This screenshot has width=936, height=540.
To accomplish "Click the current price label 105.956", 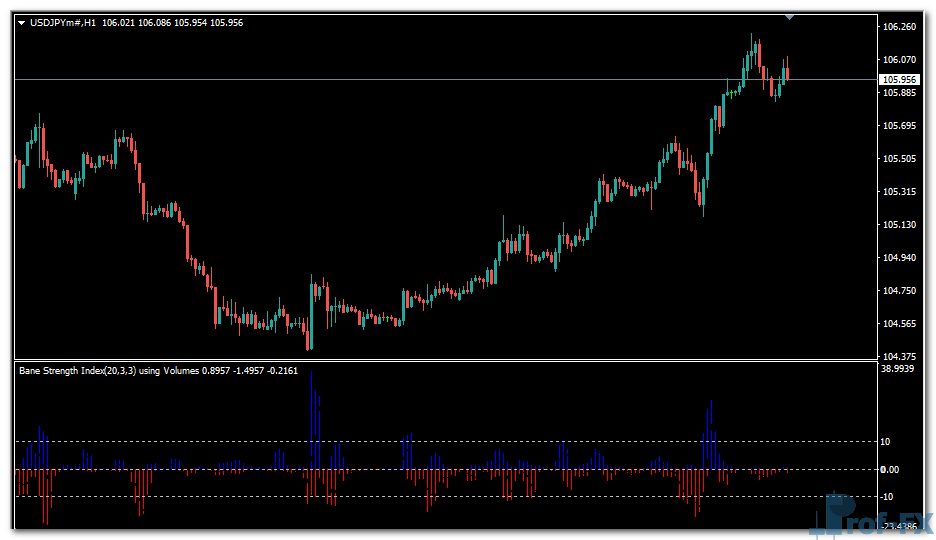I will point(898,79).
